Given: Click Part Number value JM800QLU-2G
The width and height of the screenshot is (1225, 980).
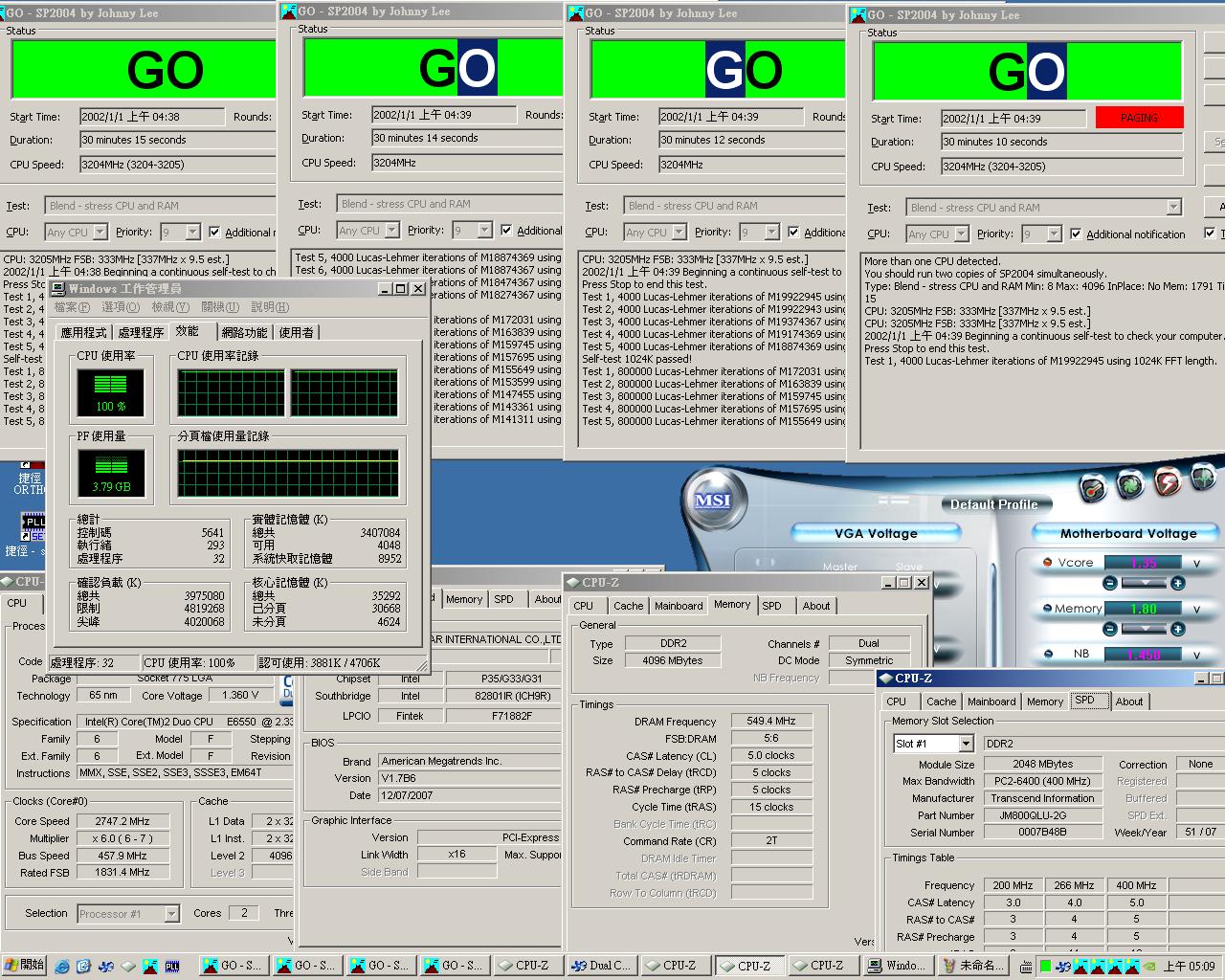Looking at the screenshot, I should (1042, 815).
